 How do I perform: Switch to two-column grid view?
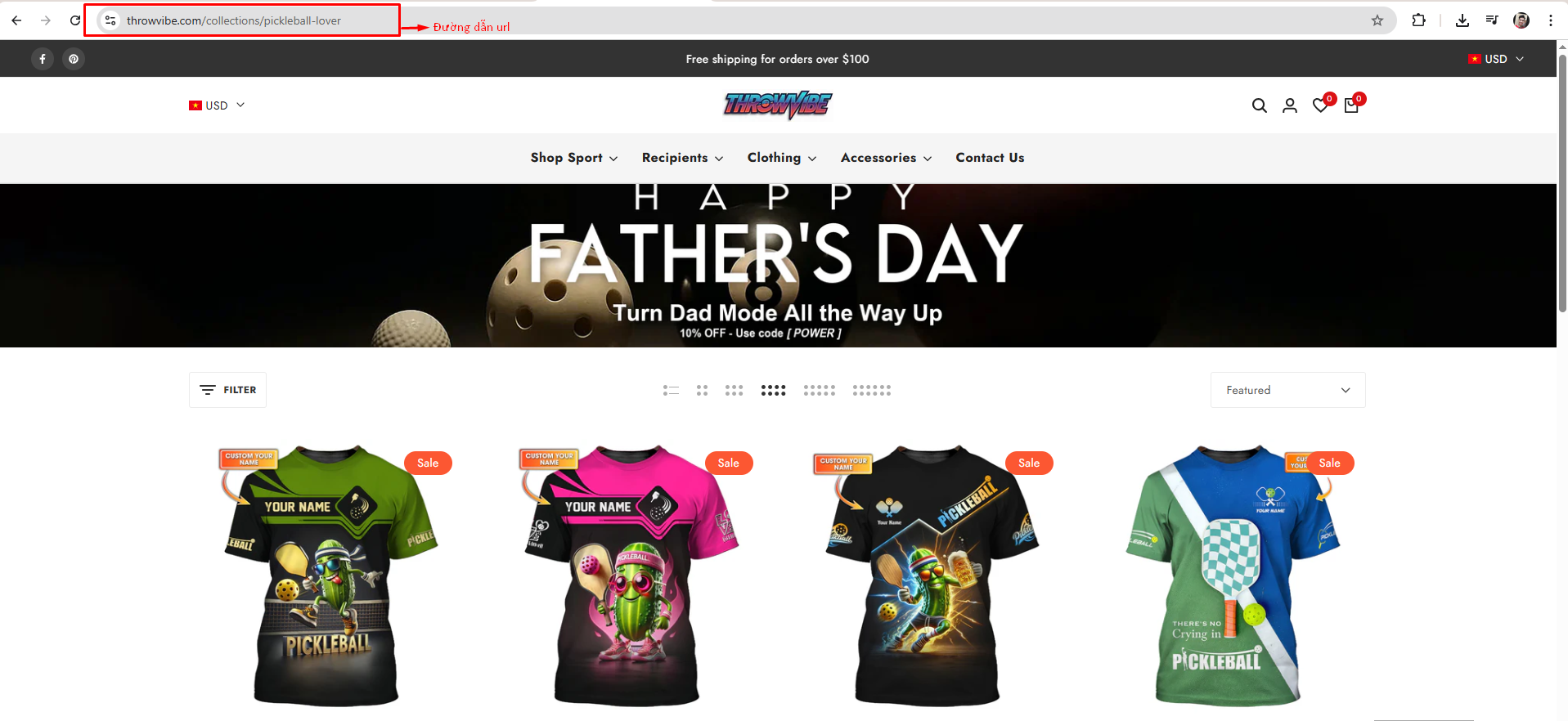tap(702, 391)
